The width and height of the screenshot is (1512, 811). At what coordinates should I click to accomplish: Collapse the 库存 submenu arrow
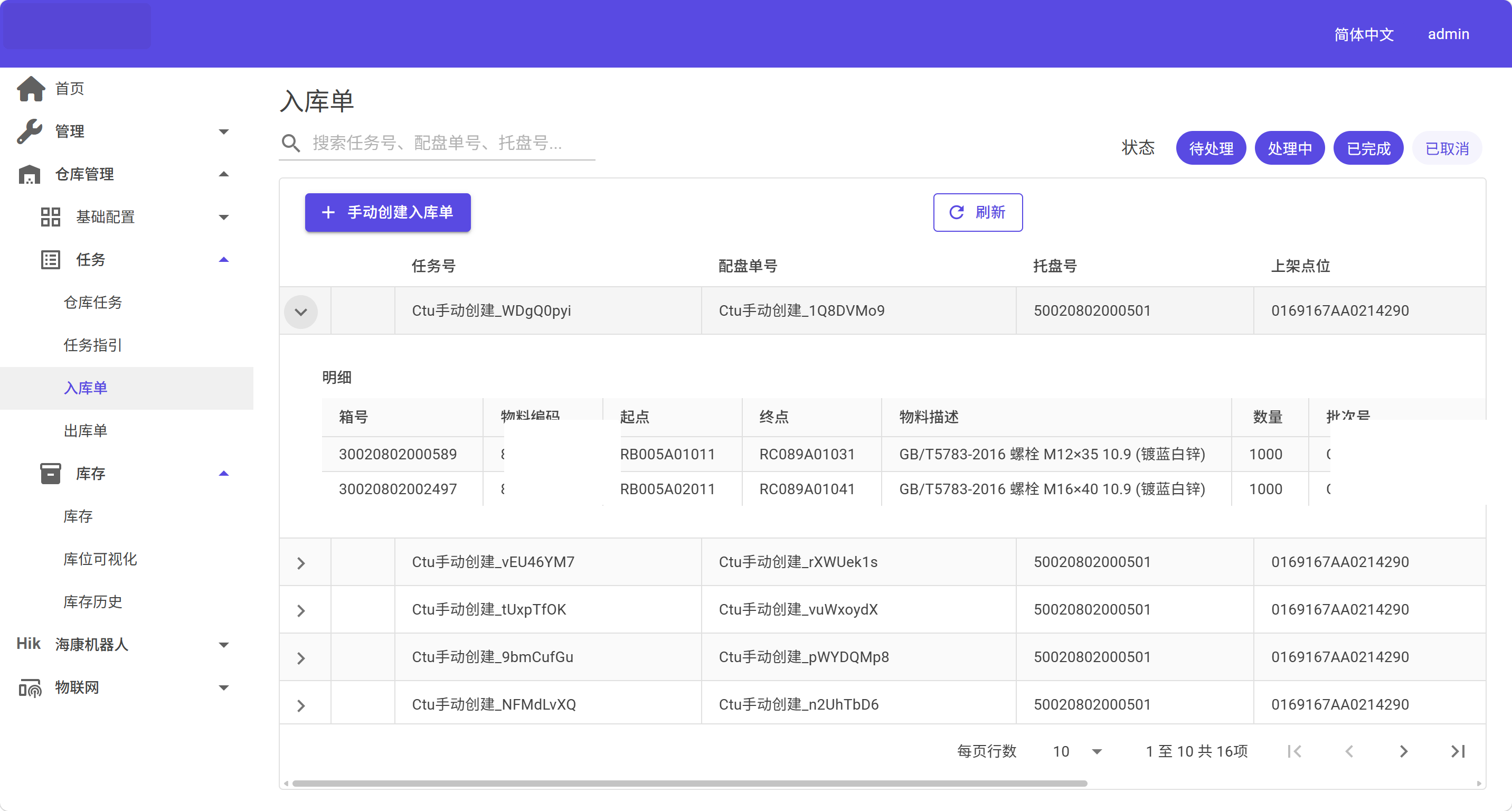tap(224, 474)
